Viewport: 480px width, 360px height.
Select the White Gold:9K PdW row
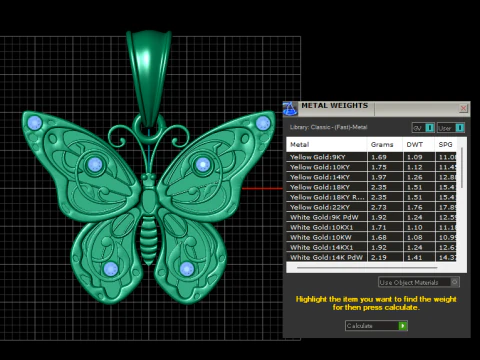click(x=371, y=217)
